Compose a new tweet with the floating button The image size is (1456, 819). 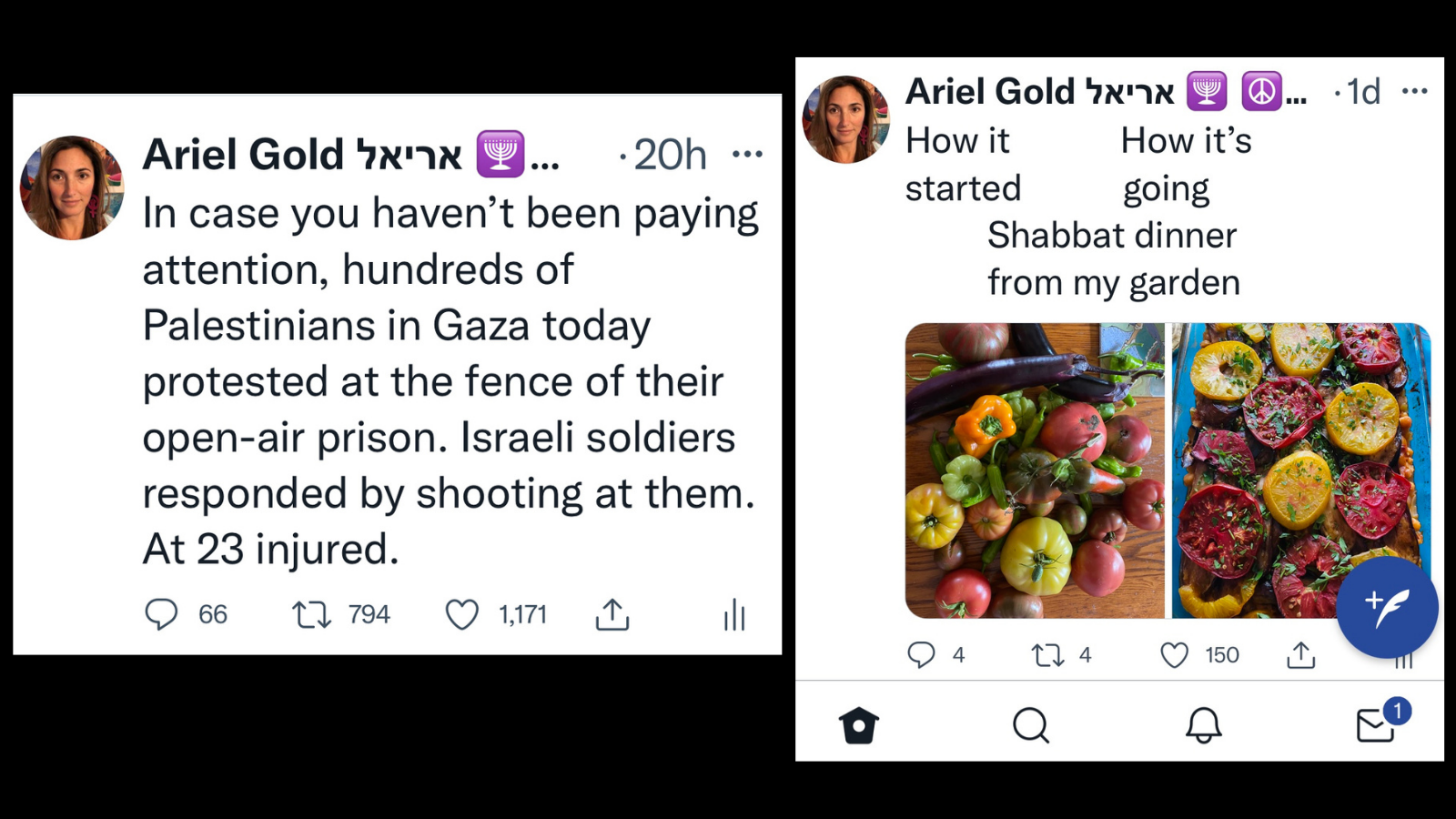(1387, 607)
